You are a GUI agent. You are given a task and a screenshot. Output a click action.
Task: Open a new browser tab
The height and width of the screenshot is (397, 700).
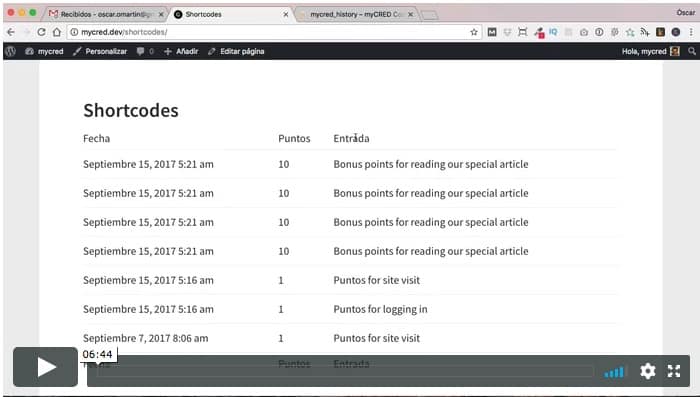429,16
